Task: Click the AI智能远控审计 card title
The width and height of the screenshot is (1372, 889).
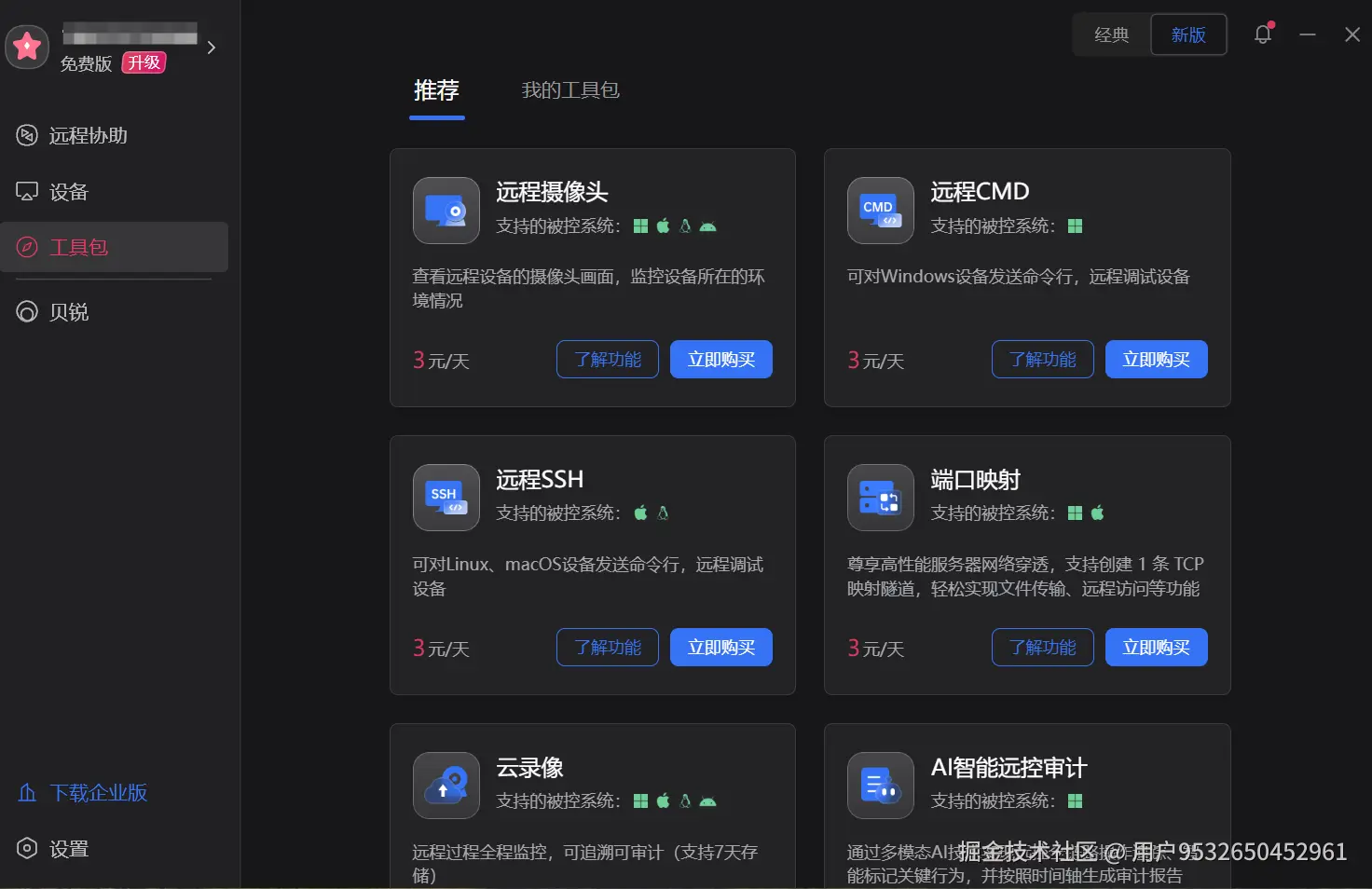Action: point(1008,768)
